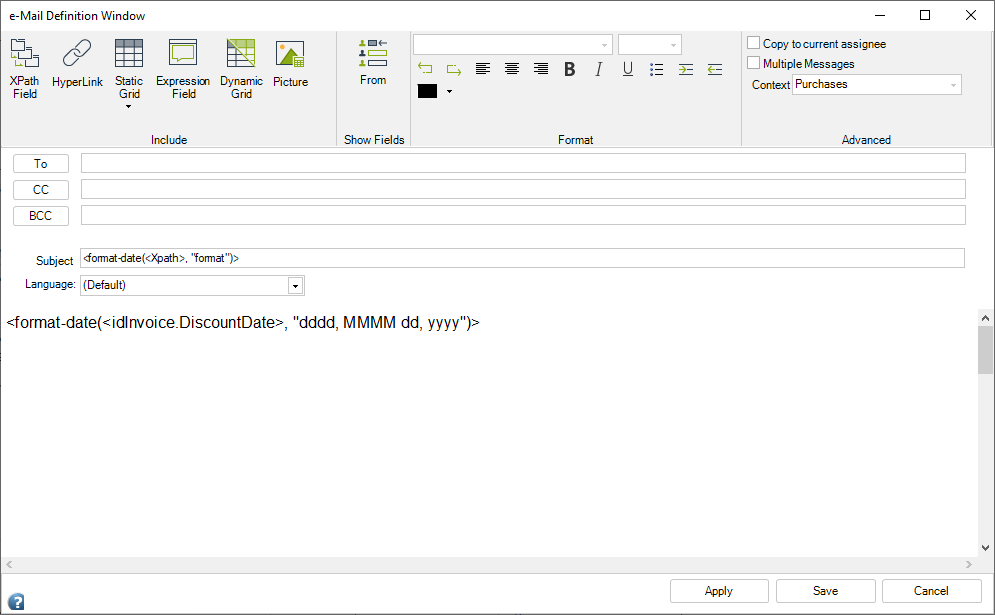Minimize the e-Mail Definition Window
The image size is (995, 615).
[880, 15]
